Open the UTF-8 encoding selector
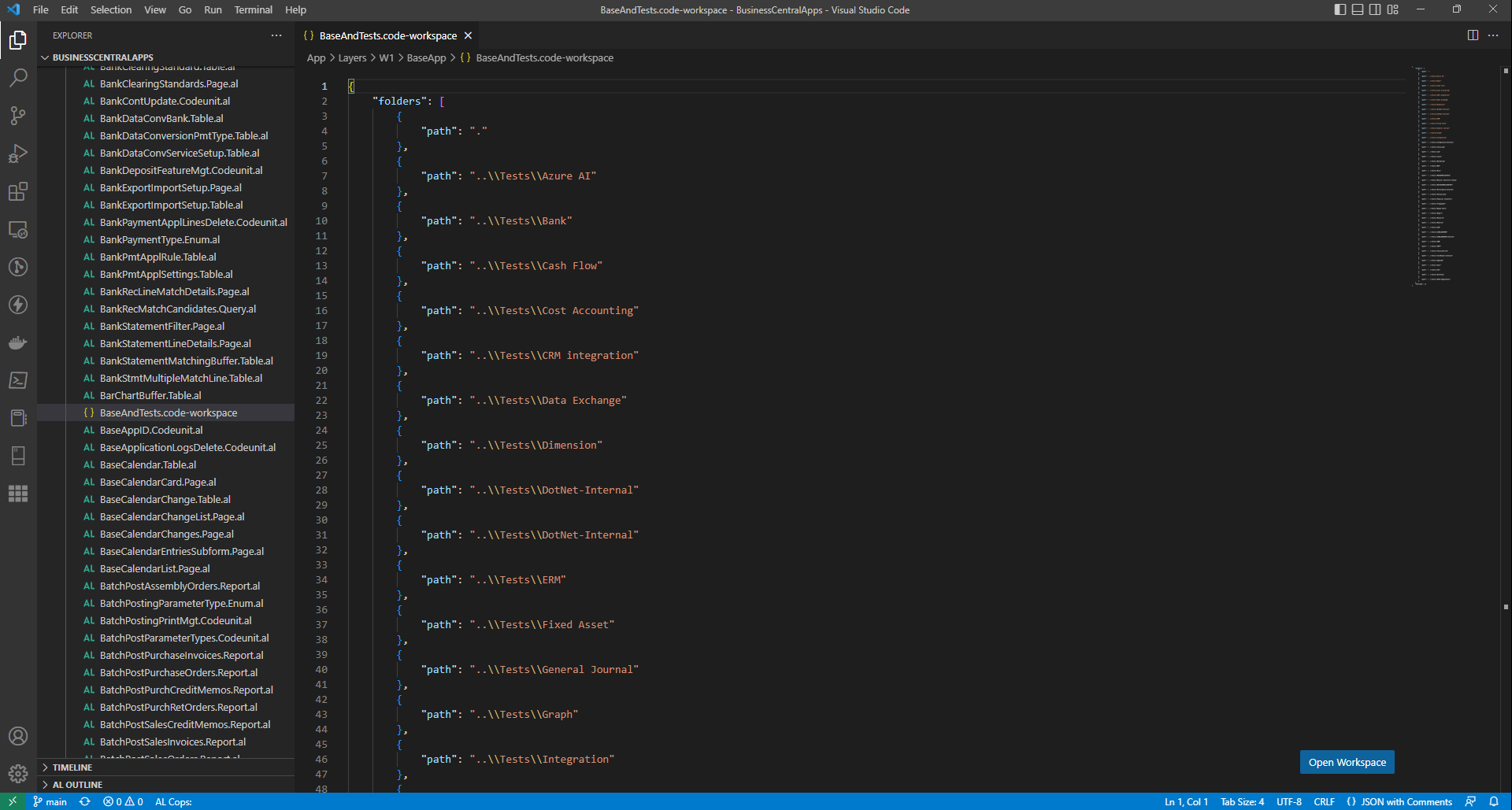 pyautogui.click(x=1289, y=801)
